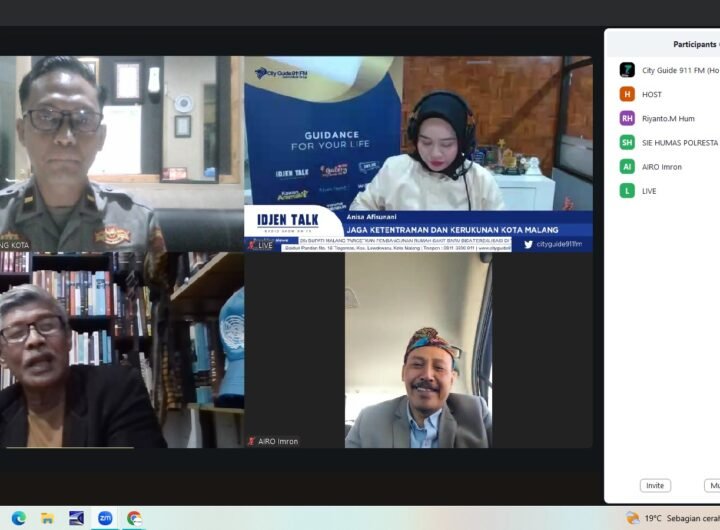Image resolution: width=720 pixels, height=530 pixels.
Task: Click the Participants panel title
Action: click(x=694, y=44)
